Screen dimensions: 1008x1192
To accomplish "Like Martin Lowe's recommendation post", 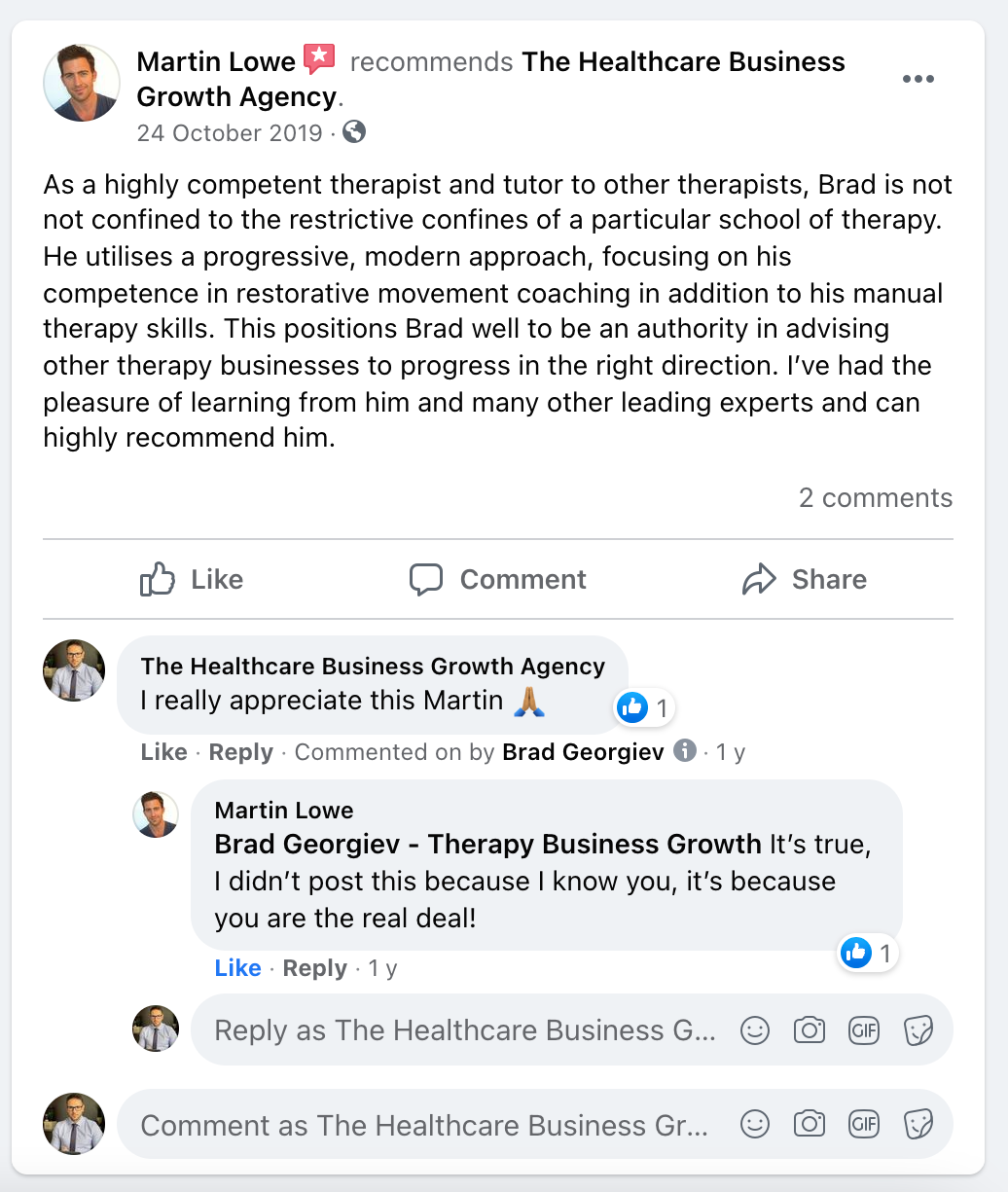I will 192,580.
